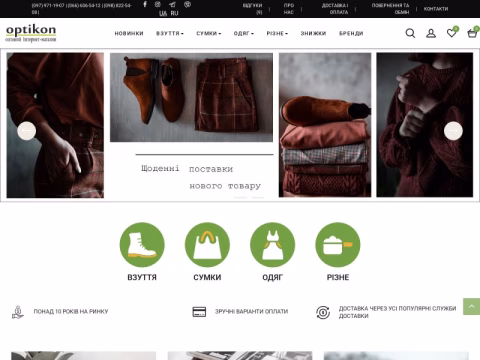The height and width of the screenshot is (360, 480).
Task: Open the user account icon
Action: 431,33
